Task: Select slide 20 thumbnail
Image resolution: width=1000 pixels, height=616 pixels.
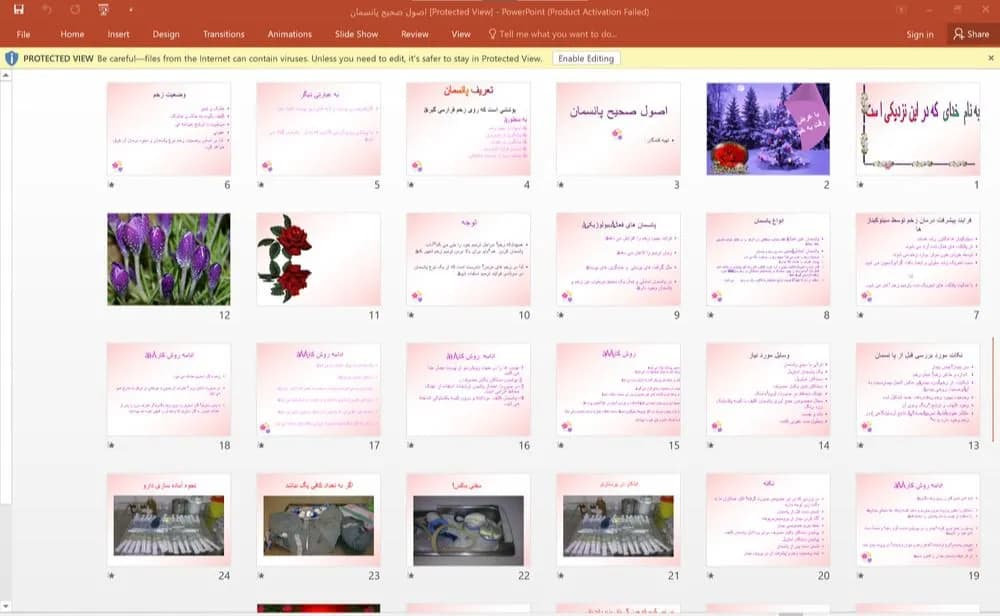Action: (768, 520)
